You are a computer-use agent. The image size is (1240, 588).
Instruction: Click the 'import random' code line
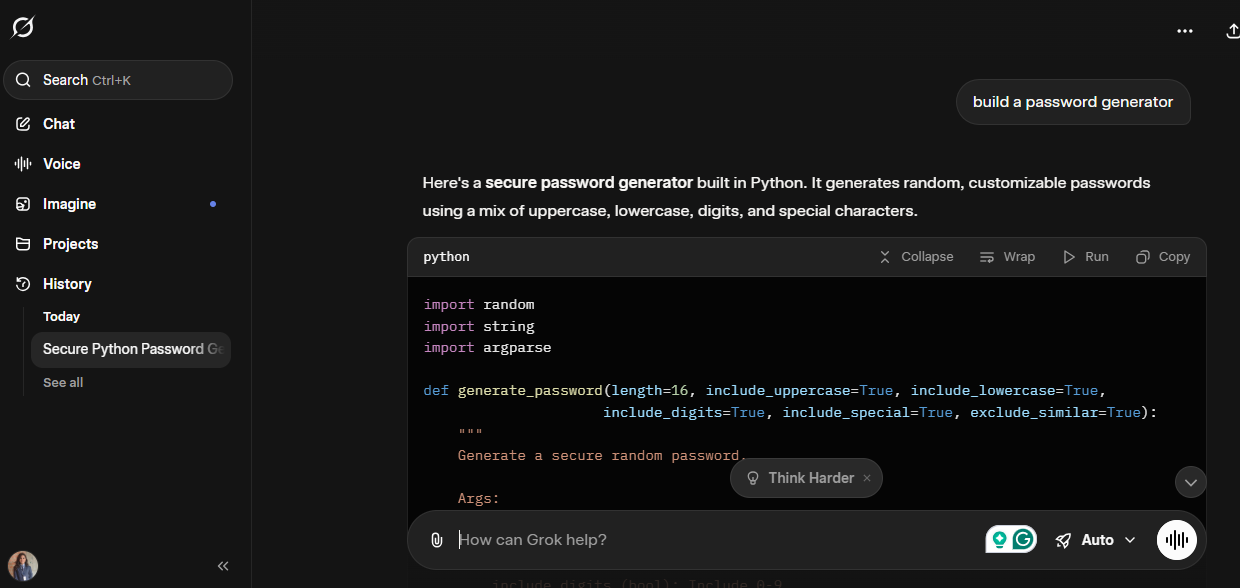pyautogui.click(x=479, y=304)
